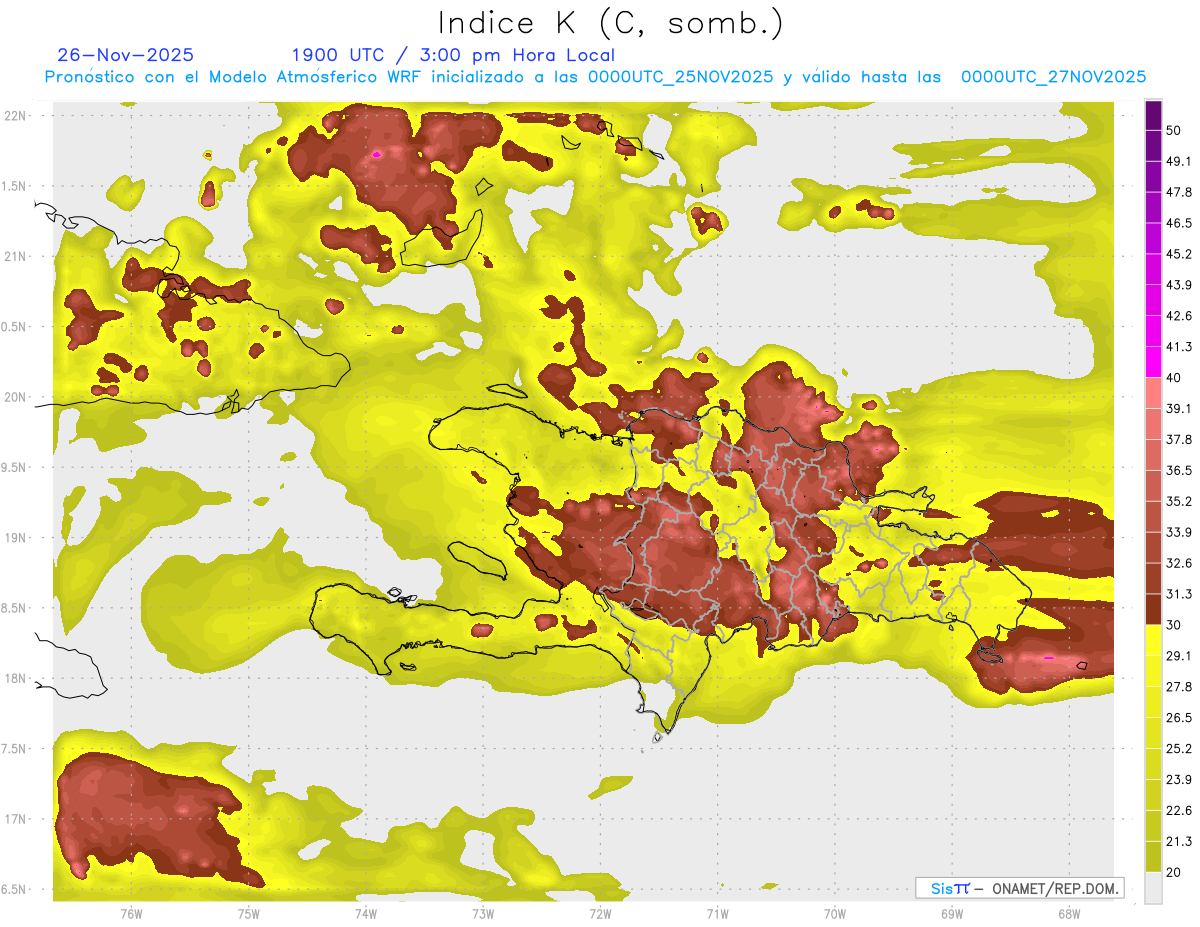The image size is (1200, 927).
Task: Click the "31.3" colour scale label
Action: tap(1179, 594)
